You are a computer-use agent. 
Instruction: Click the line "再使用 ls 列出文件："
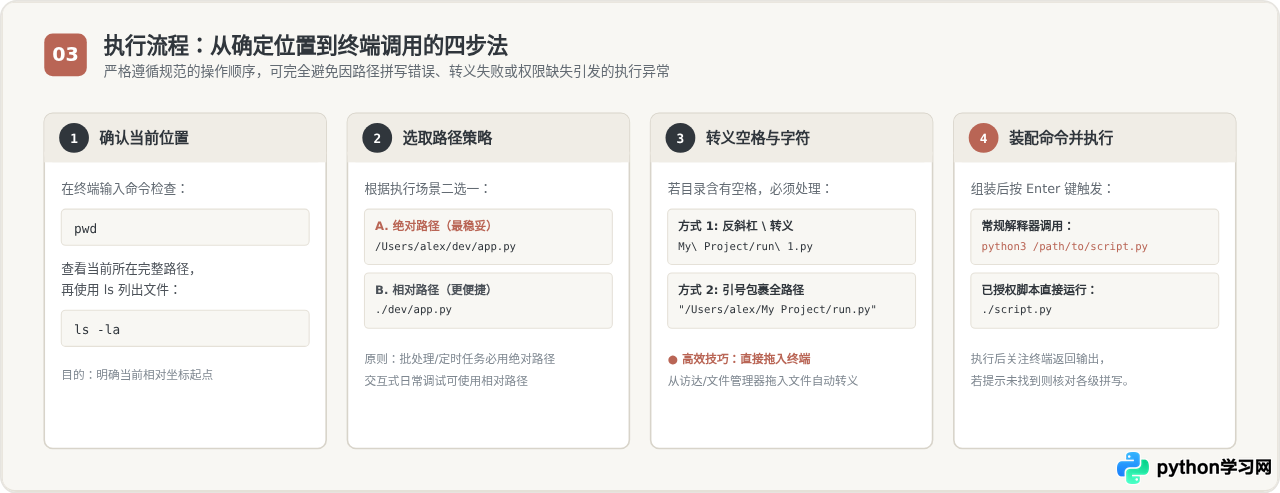point(122,290)
